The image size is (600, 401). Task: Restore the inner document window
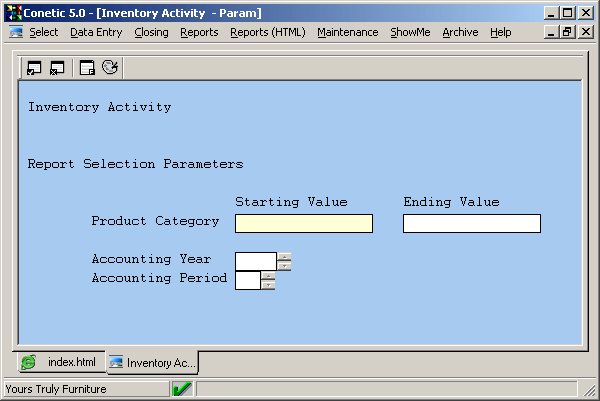567,32
